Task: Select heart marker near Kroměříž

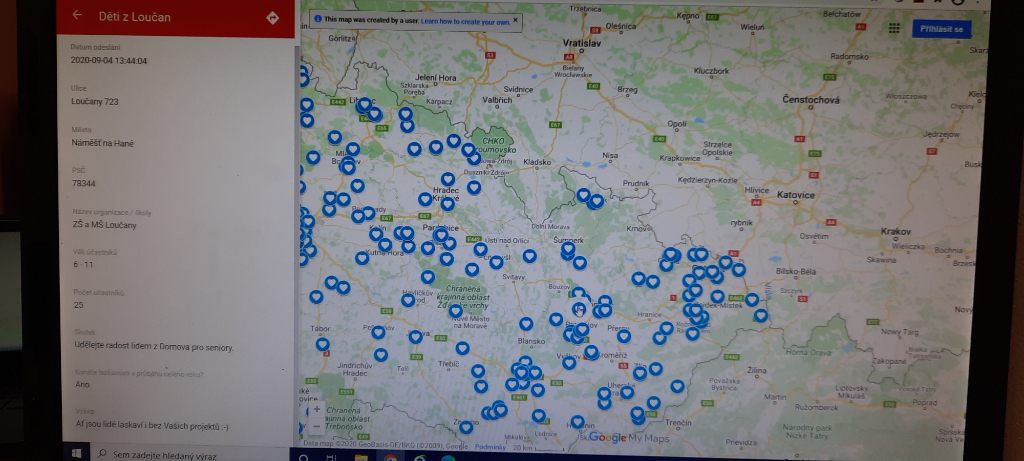Action: coord(591,352)
